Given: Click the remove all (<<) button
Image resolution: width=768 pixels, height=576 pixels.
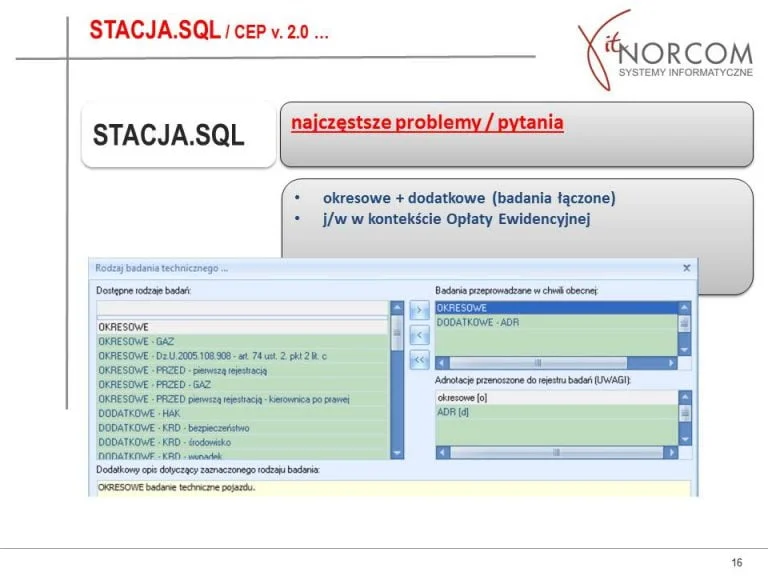Looking at the screenshot, I should coord(420,359).
